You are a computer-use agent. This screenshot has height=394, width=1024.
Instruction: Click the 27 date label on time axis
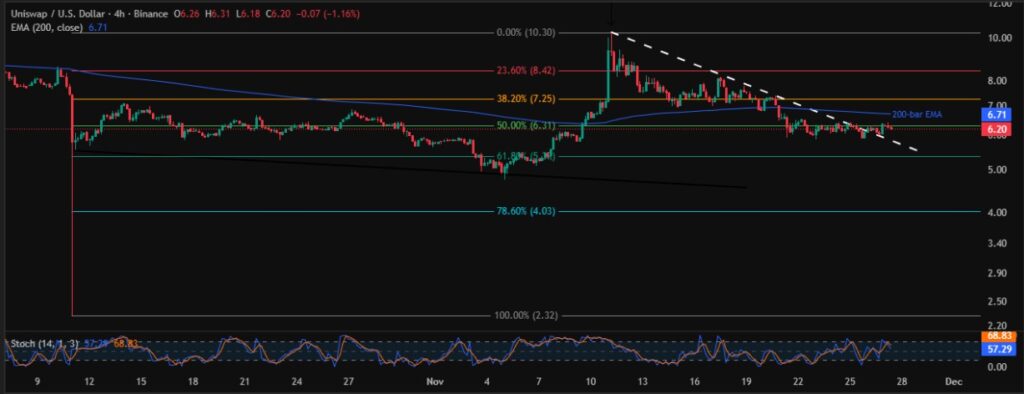click(x=348, y=382)
